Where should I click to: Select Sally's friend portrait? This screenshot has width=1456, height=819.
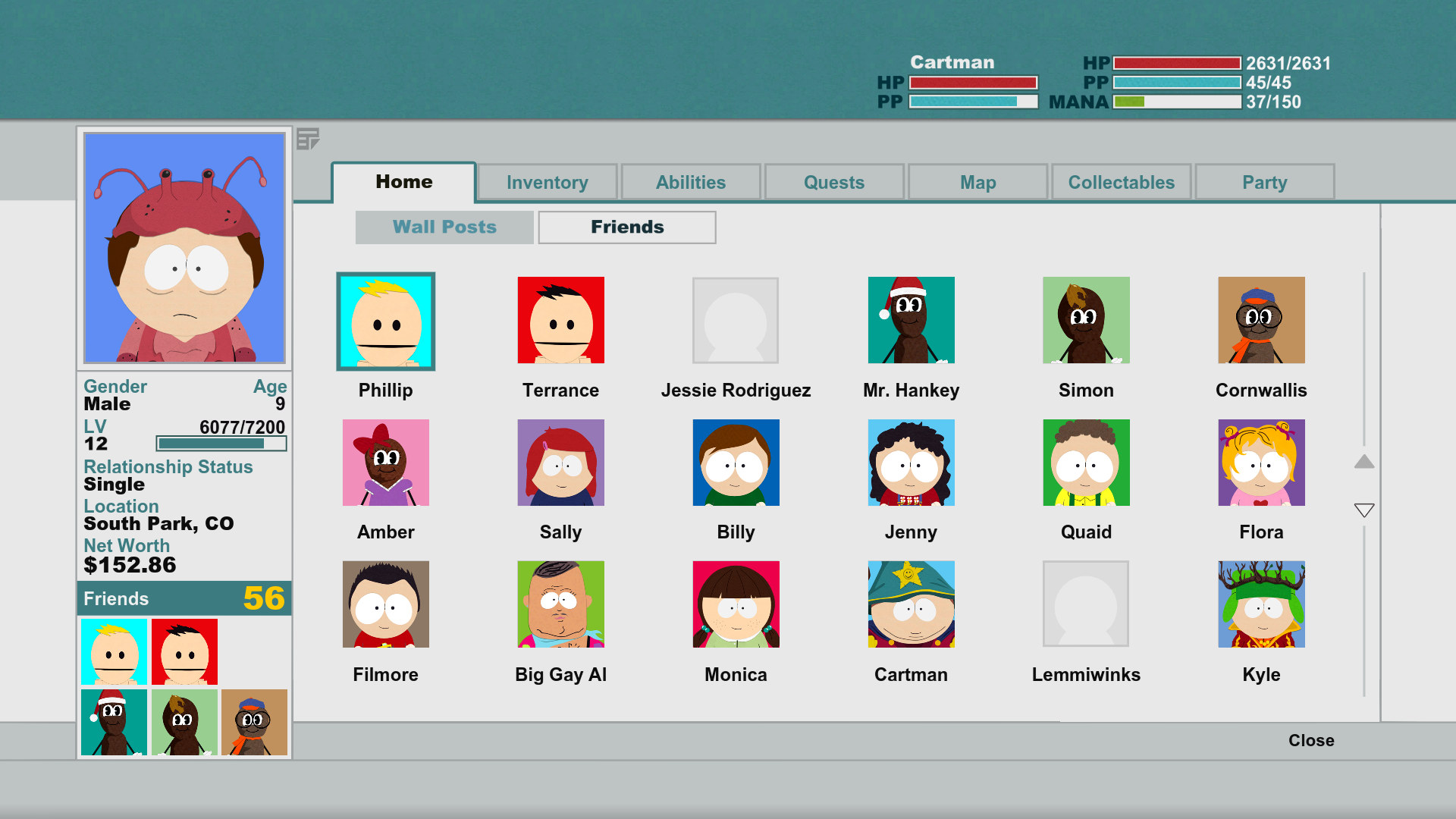(x=560, y=463)
